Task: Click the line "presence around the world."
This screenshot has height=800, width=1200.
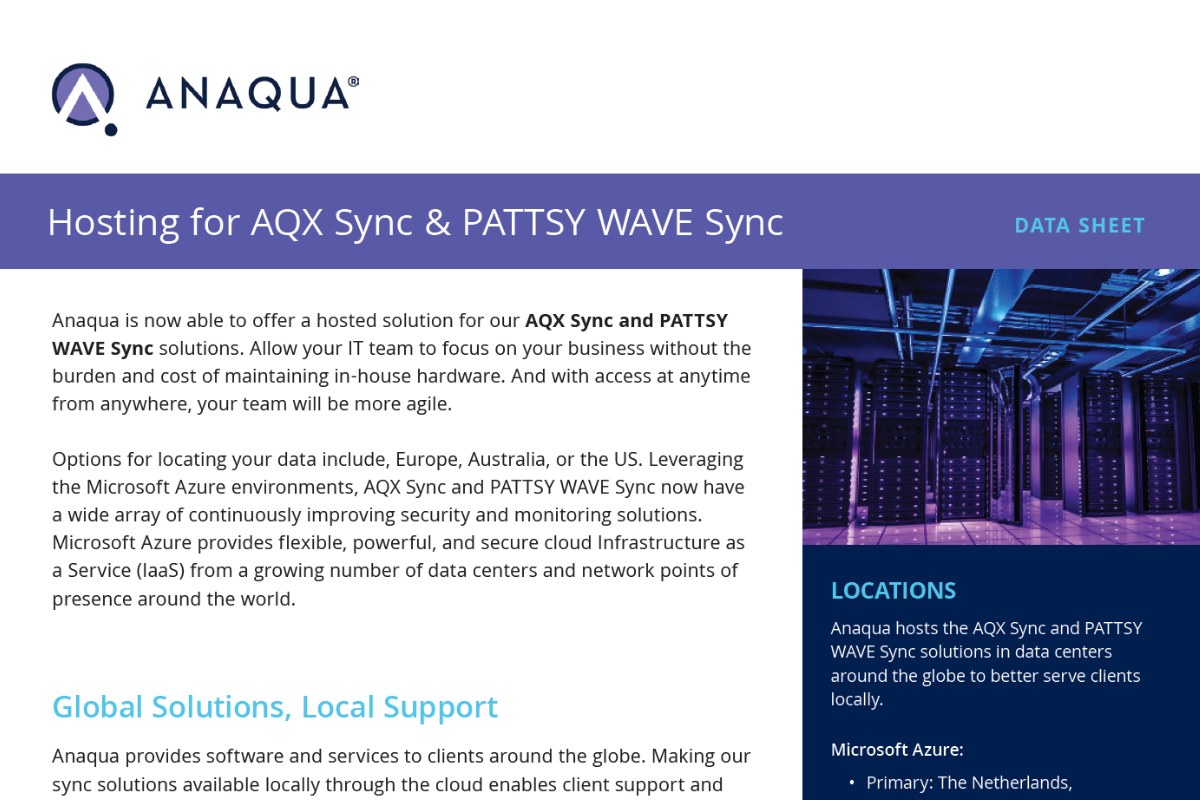Action: (174, 600)
